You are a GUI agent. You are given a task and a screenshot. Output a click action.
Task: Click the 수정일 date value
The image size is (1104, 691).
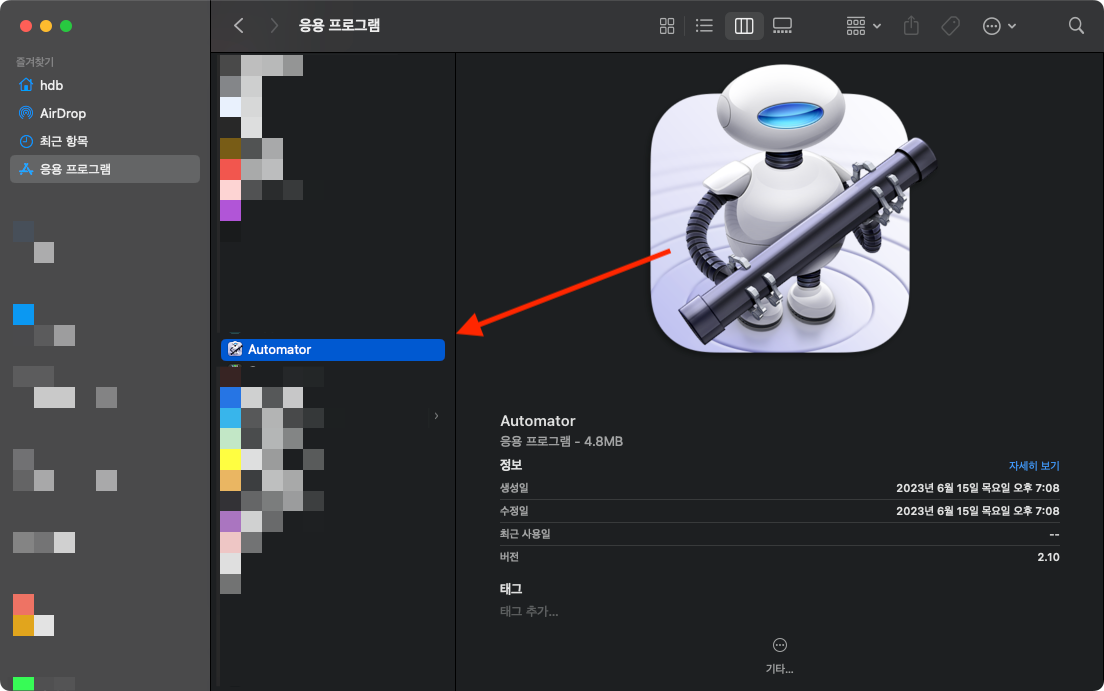pos(977,511)
